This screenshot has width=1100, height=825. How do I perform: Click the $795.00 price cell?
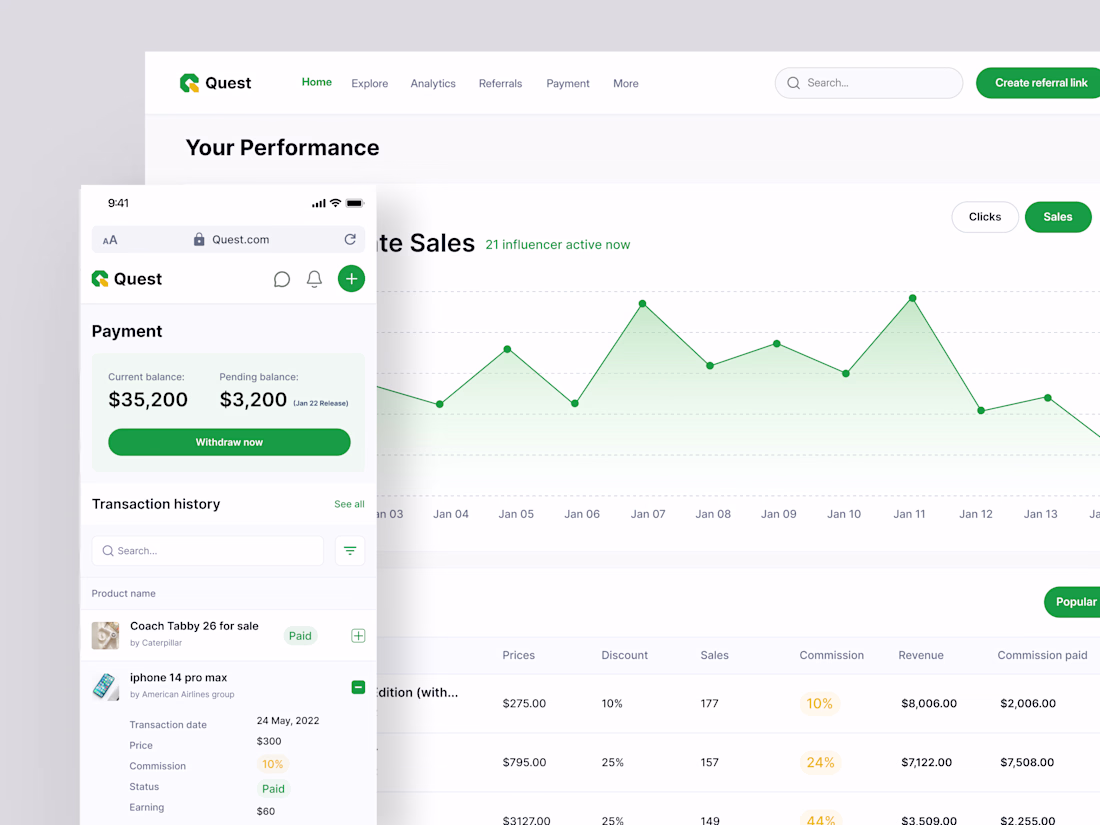(524, 762)
